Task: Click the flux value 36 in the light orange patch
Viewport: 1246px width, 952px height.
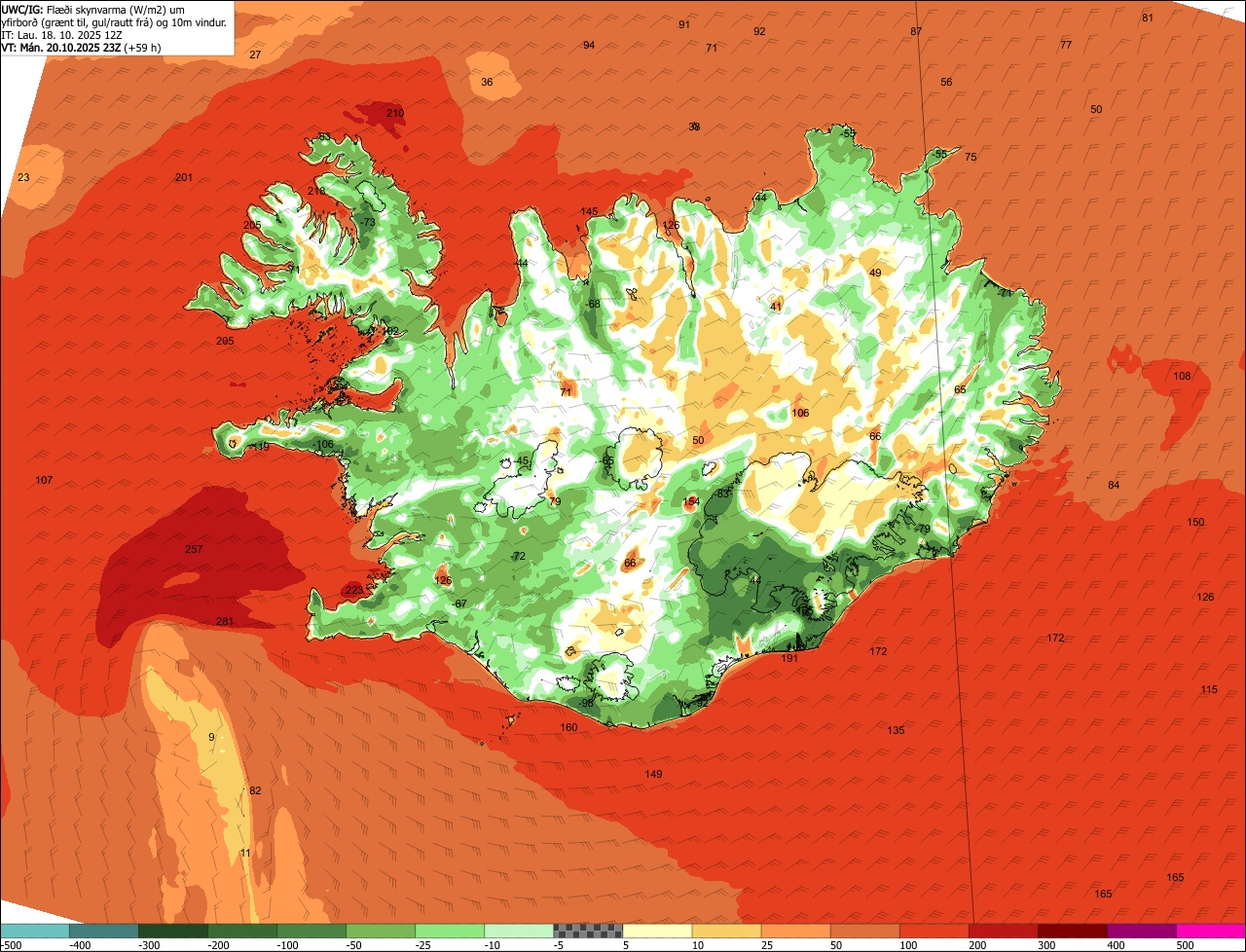Action: tap(487, 82)
